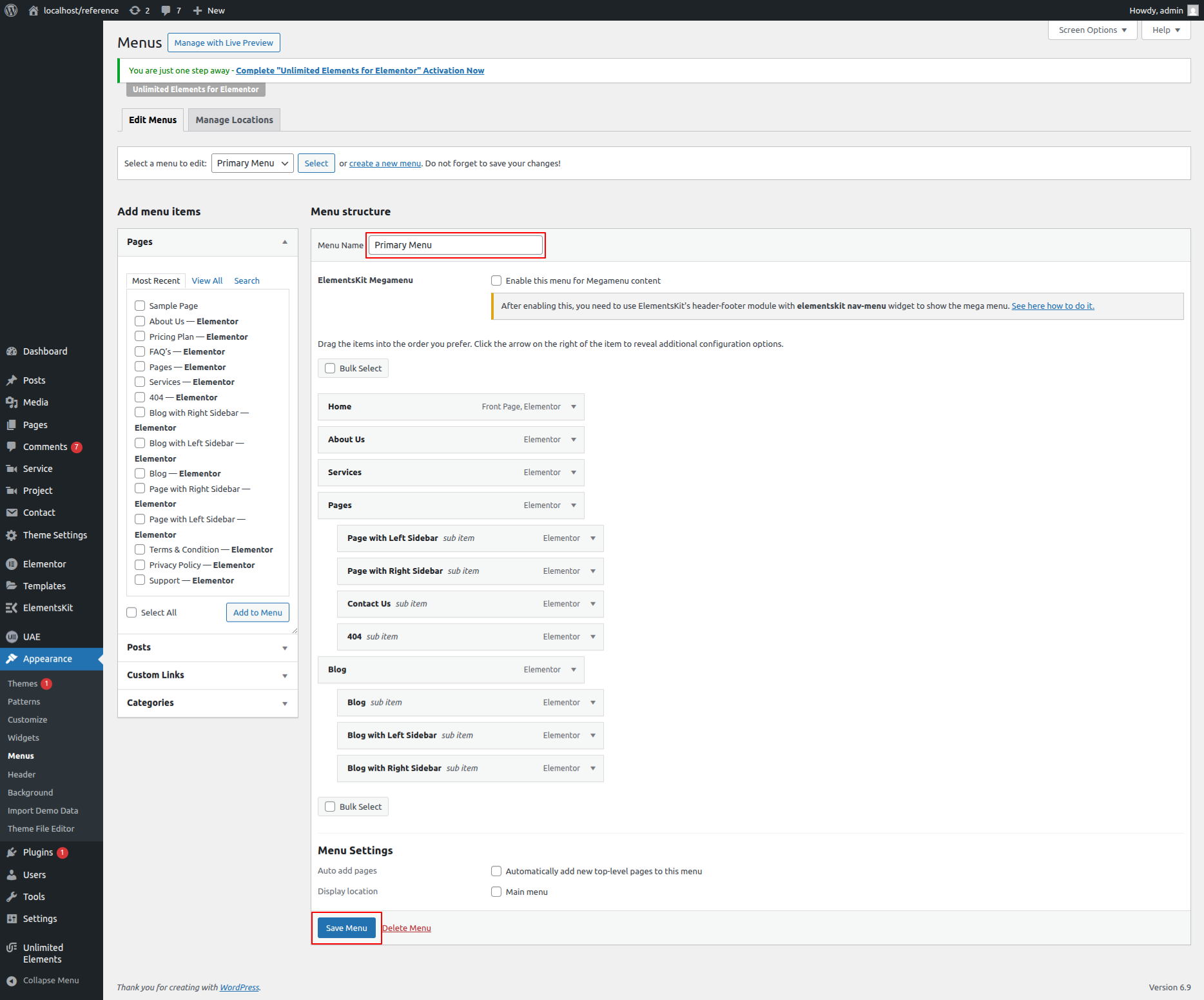Open the site home icon in admin bar

tap(34, 10)
